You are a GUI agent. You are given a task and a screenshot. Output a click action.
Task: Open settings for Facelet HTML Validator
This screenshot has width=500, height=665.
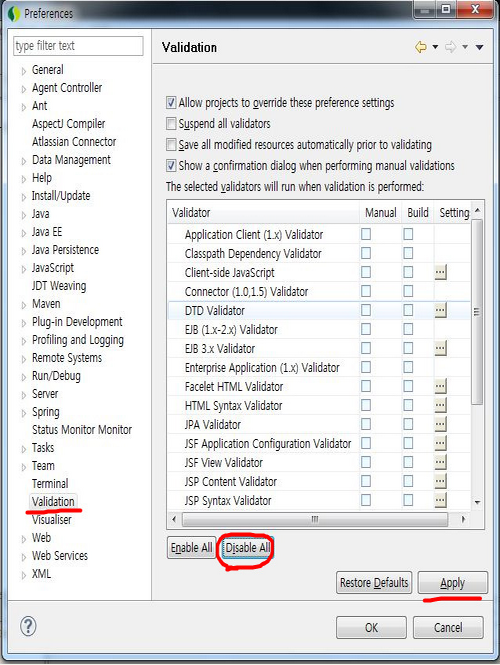coord(440,386)
